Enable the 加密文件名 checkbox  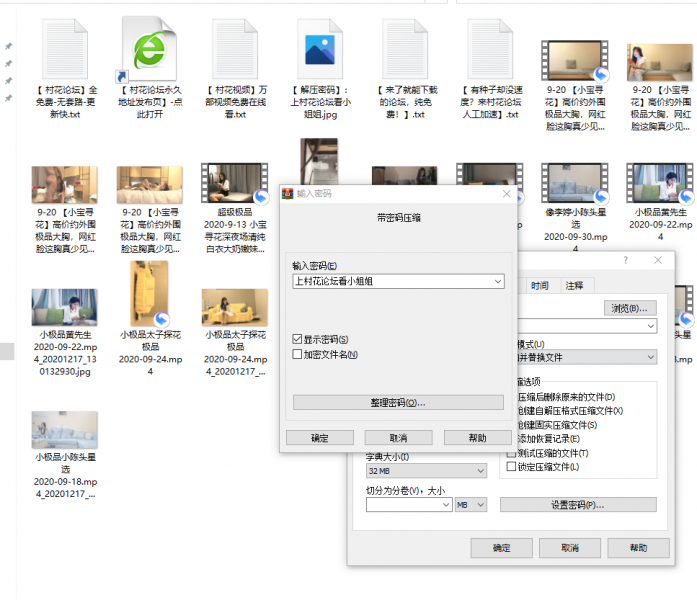(x=297, y=354)
